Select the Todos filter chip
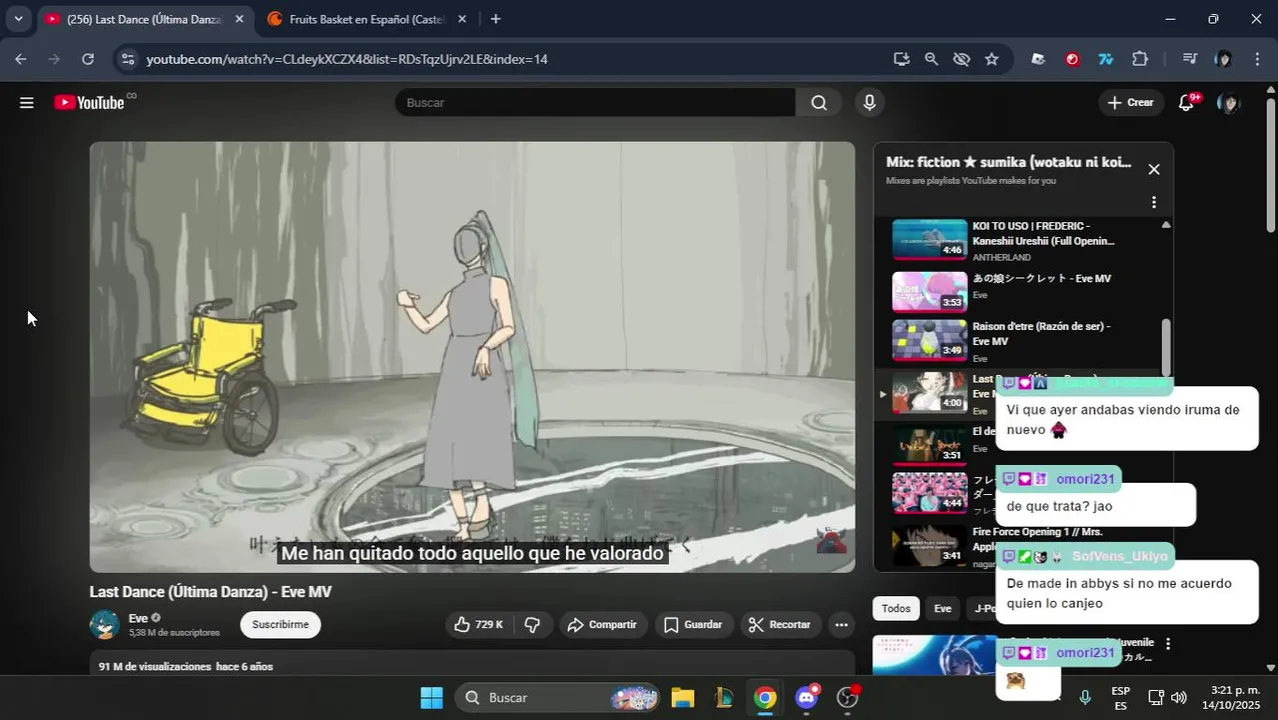1278x720 pixels. click(896, 608)
